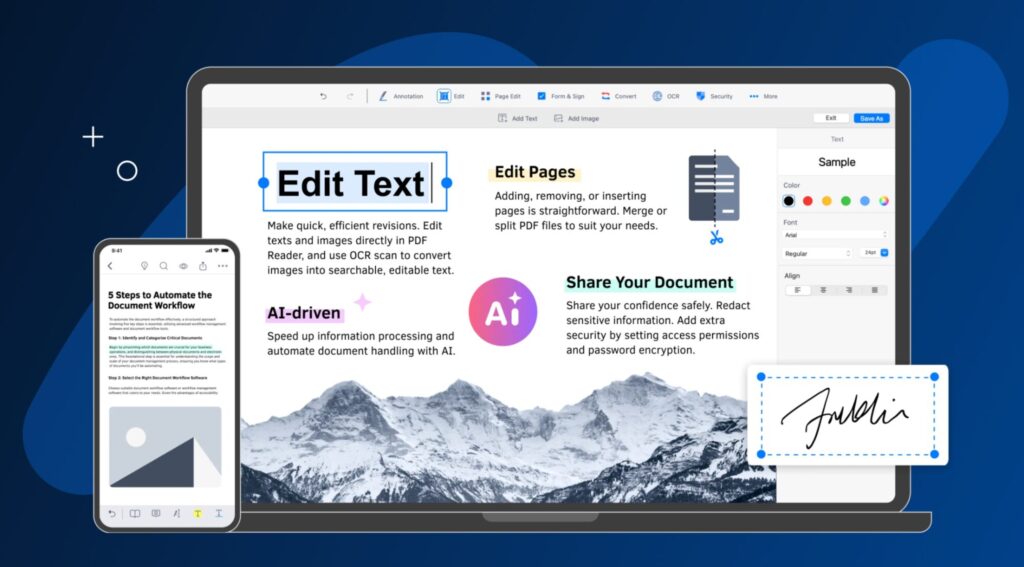Choose the red color swatch
This screenshot has height=567, width=1024.
(808, 201)
